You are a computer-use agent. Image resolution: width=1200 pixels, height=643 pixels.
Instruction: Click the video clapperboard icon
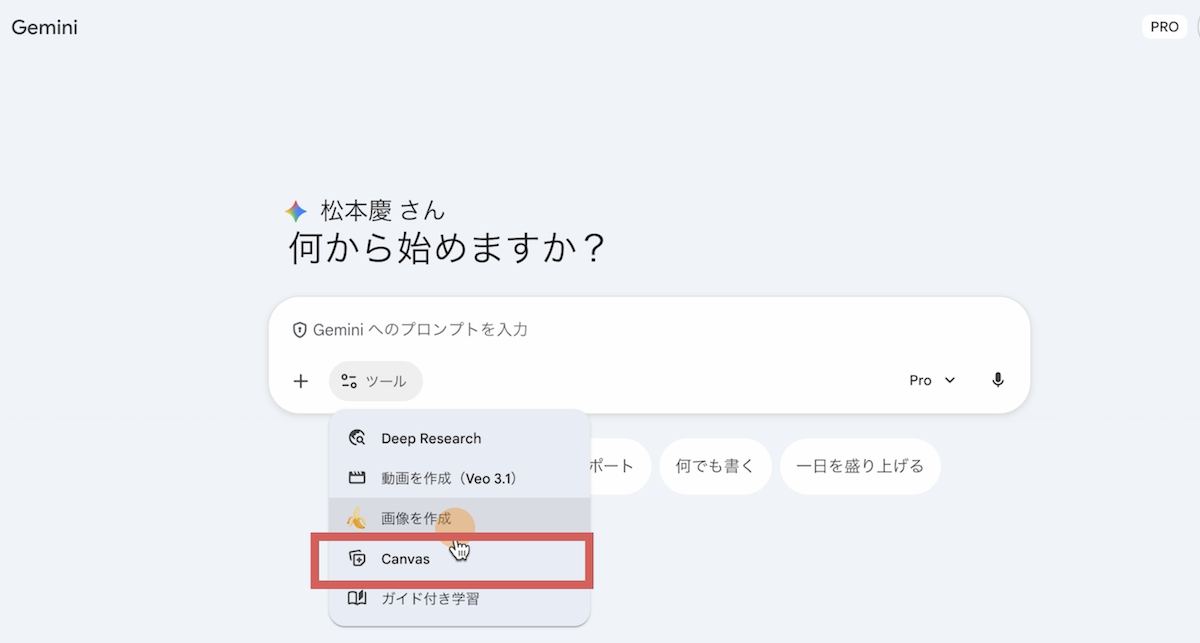357,478
